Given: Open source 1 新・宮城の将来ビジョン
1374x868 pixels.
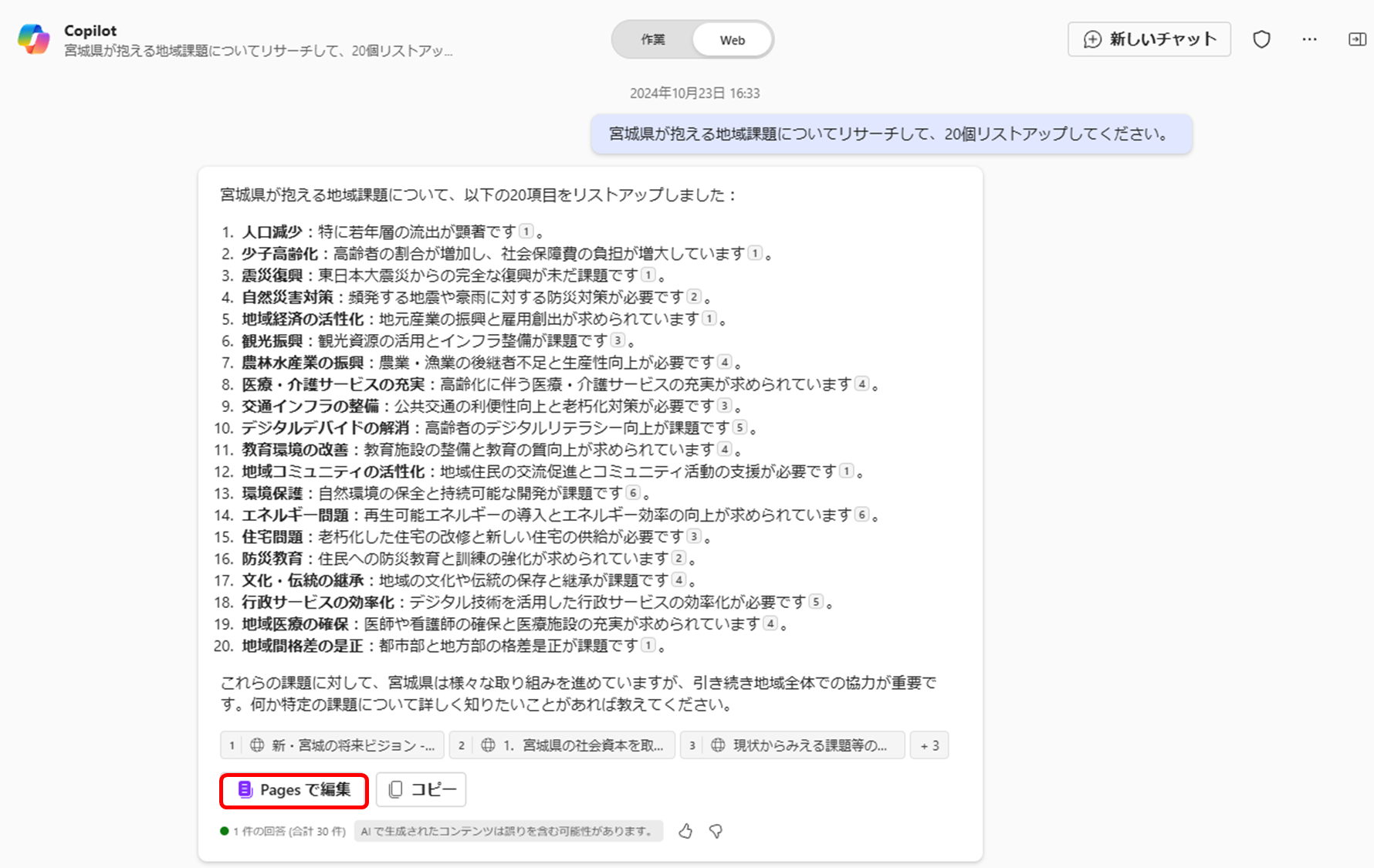Looking at the screenshot, I should pos(332,745).
